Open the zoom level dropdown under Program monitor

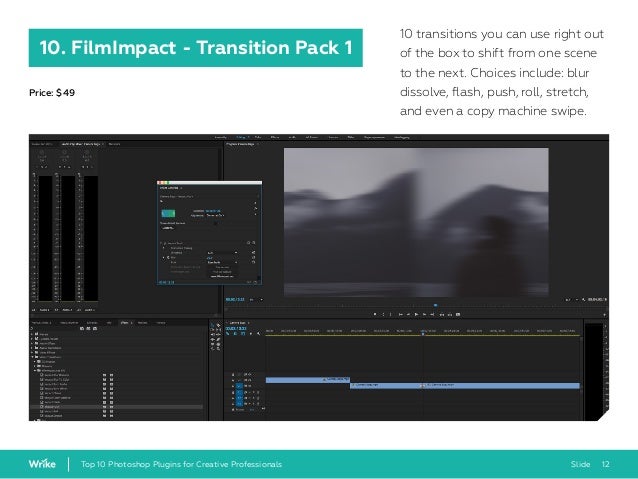coord(256,300)
